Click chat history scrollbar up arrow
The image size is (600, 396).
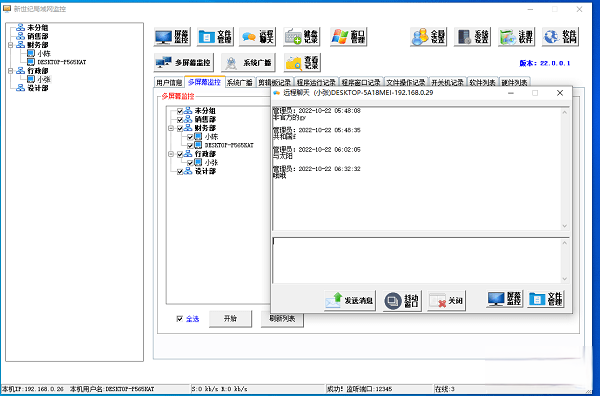(x=565, y=112)
